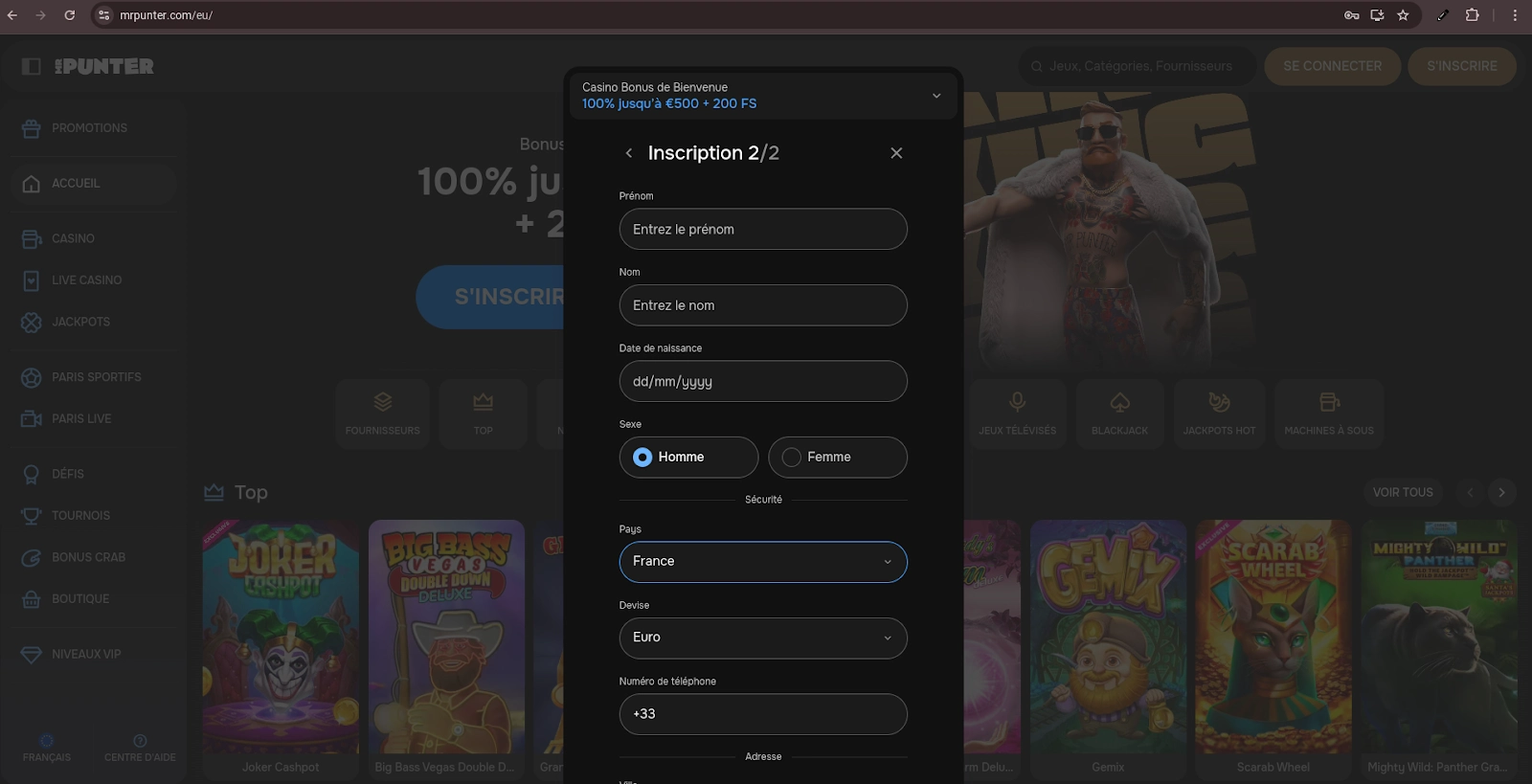Open the browser extensions puzzle icon
The height and width of the screenshot is (784, 1532).
click(x=1472, y=15)
